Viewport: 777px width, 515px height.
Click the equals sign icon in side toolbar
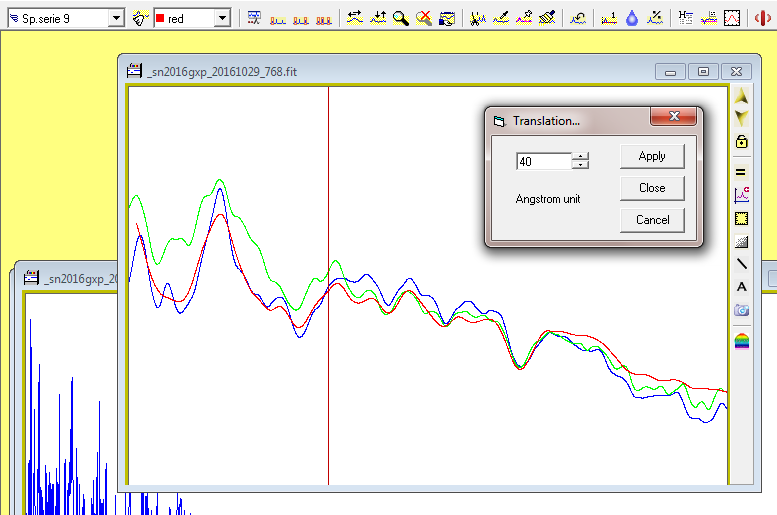click(x=741, y=172)
